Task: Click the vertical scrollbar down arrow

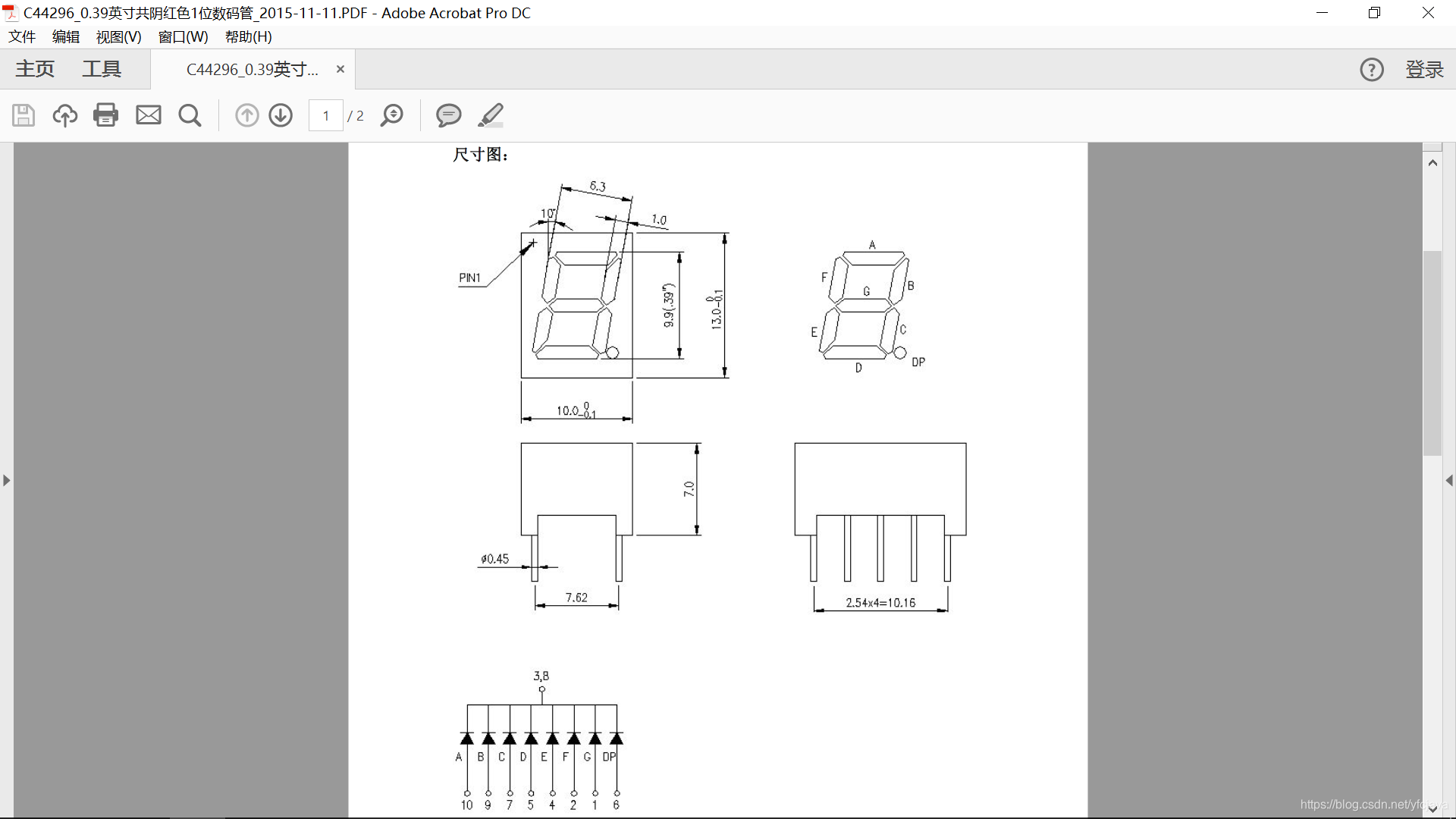Action: tap(1432, 808)
